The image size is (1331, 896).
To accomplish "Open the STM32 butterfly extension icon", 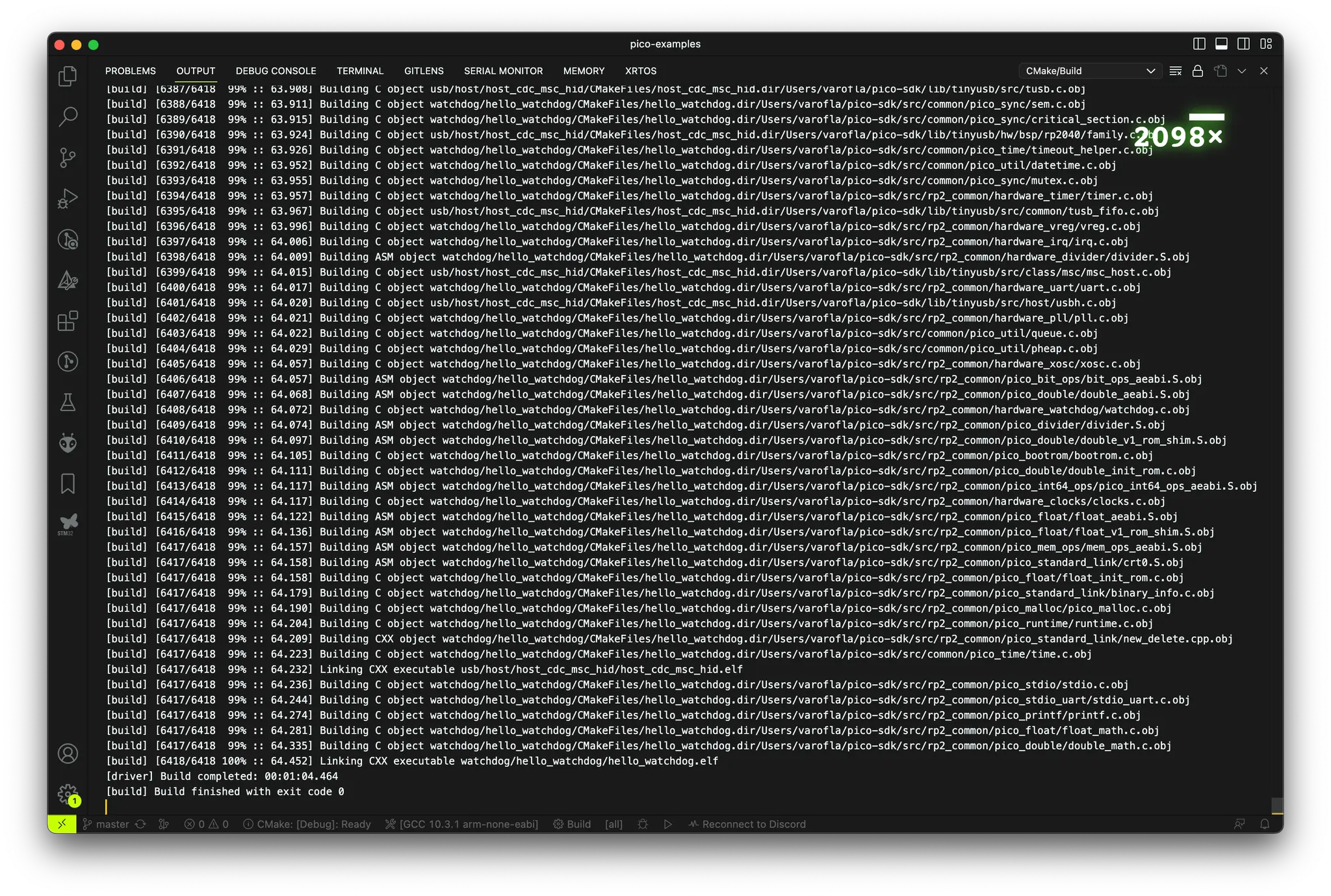I will point(68,523).
